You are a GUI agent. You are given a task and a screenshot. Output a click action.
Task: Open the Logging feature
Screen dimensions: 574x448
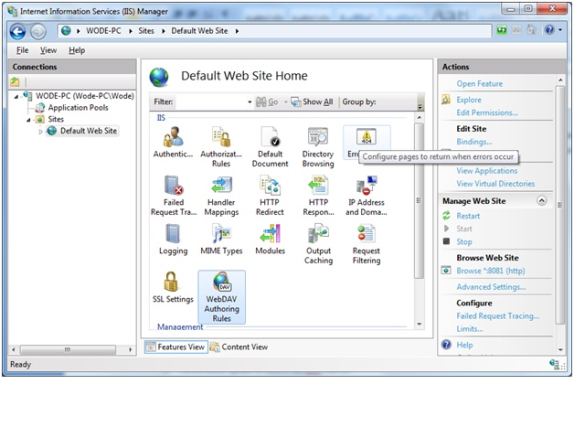click(x=173, y=240)
